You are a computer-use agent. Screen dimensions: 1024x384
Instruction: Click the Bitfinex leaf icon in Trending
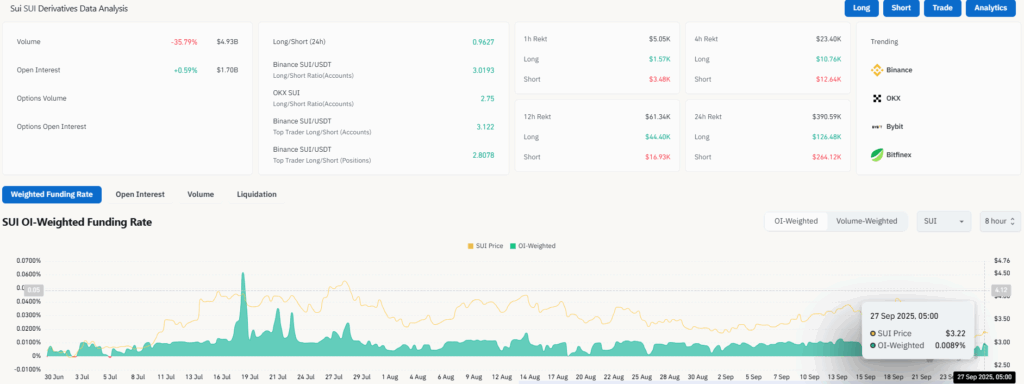click(x=877, y=155)
